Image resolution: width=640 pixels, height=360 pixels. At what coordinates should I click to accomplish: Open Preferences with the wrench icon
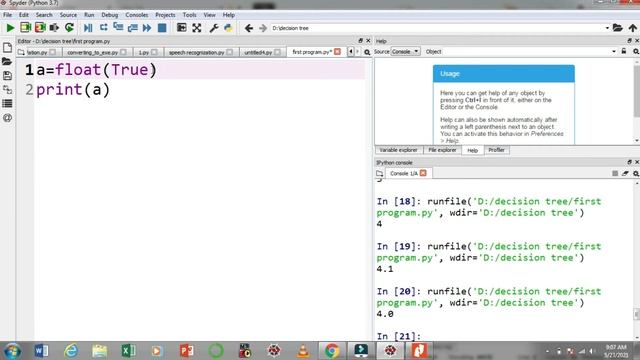coord(213,28)
